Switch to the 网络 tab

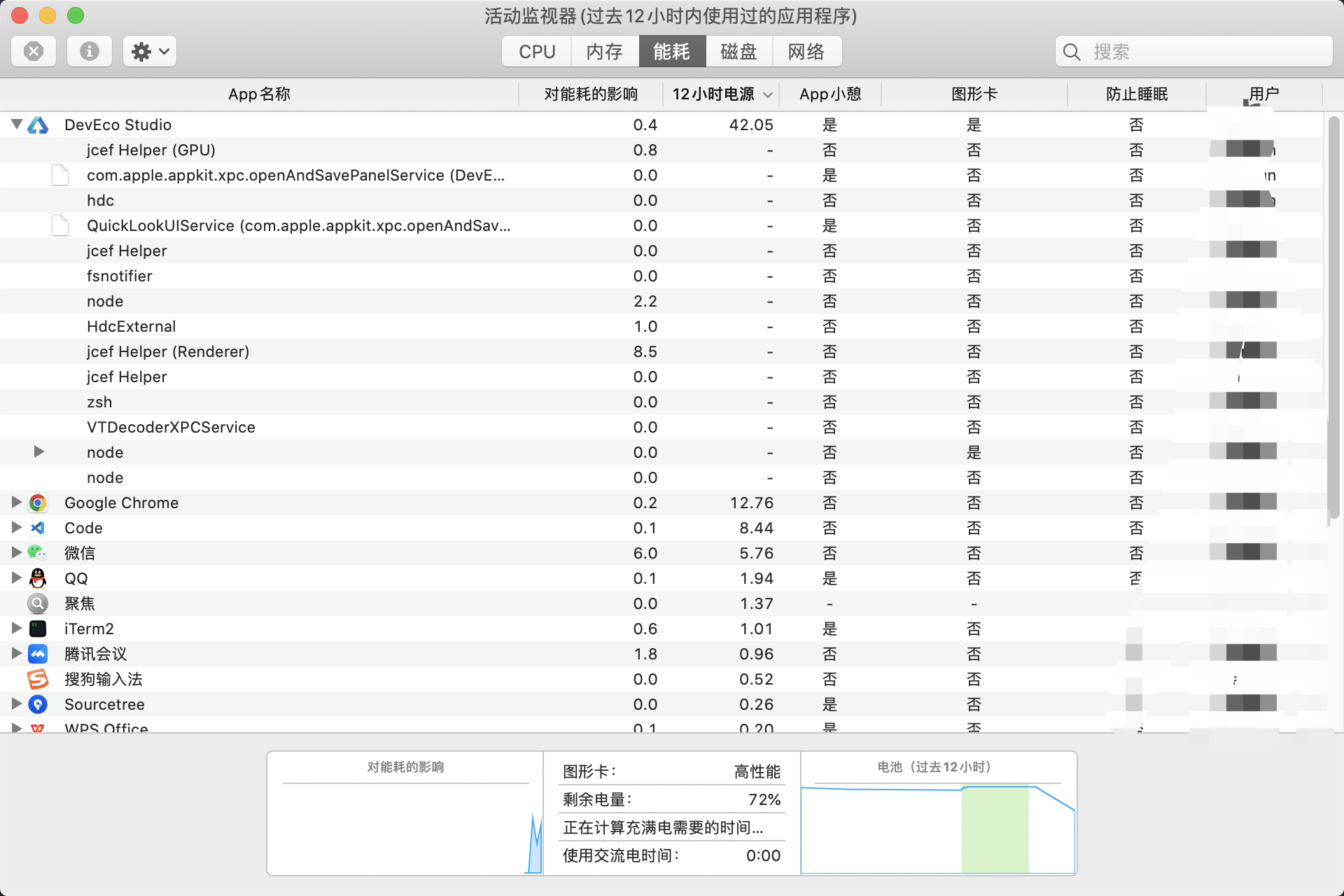coord(807,52)
